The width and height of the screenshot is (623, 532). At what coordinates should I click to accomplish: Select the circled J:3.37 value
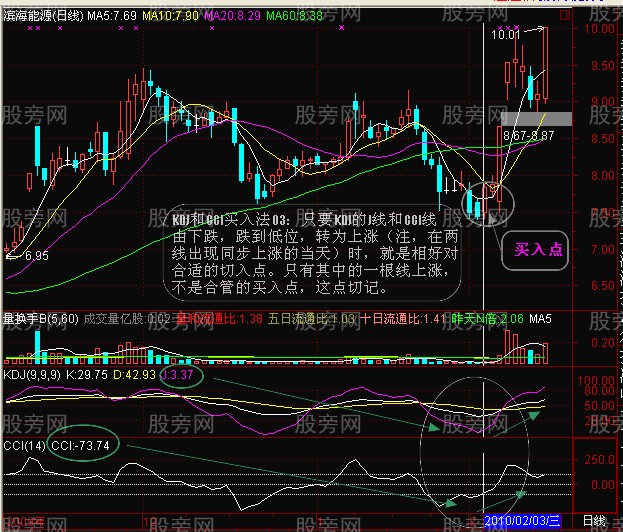pos(181,375)
